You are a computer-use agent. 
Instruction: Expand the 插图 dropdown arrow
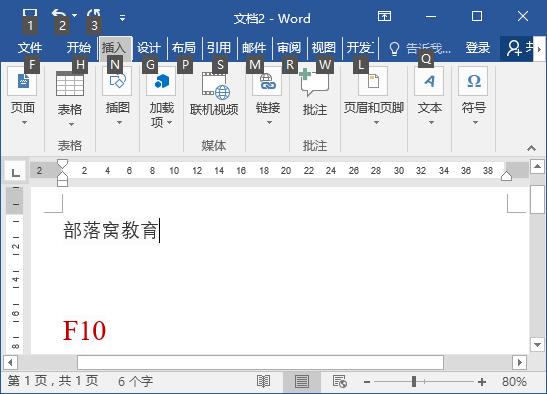pyautogui.click(x=119, y=122)
